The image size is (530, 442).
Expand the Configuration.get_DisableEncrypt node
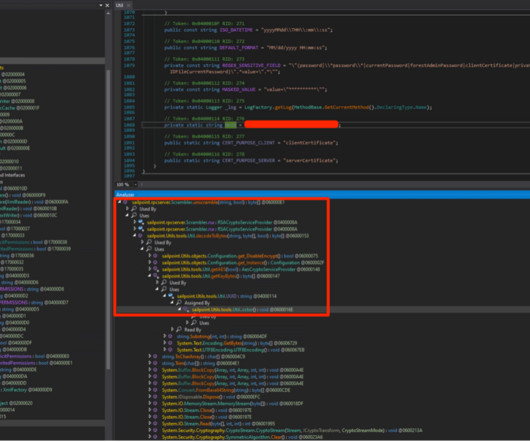[x=150, y=256]
